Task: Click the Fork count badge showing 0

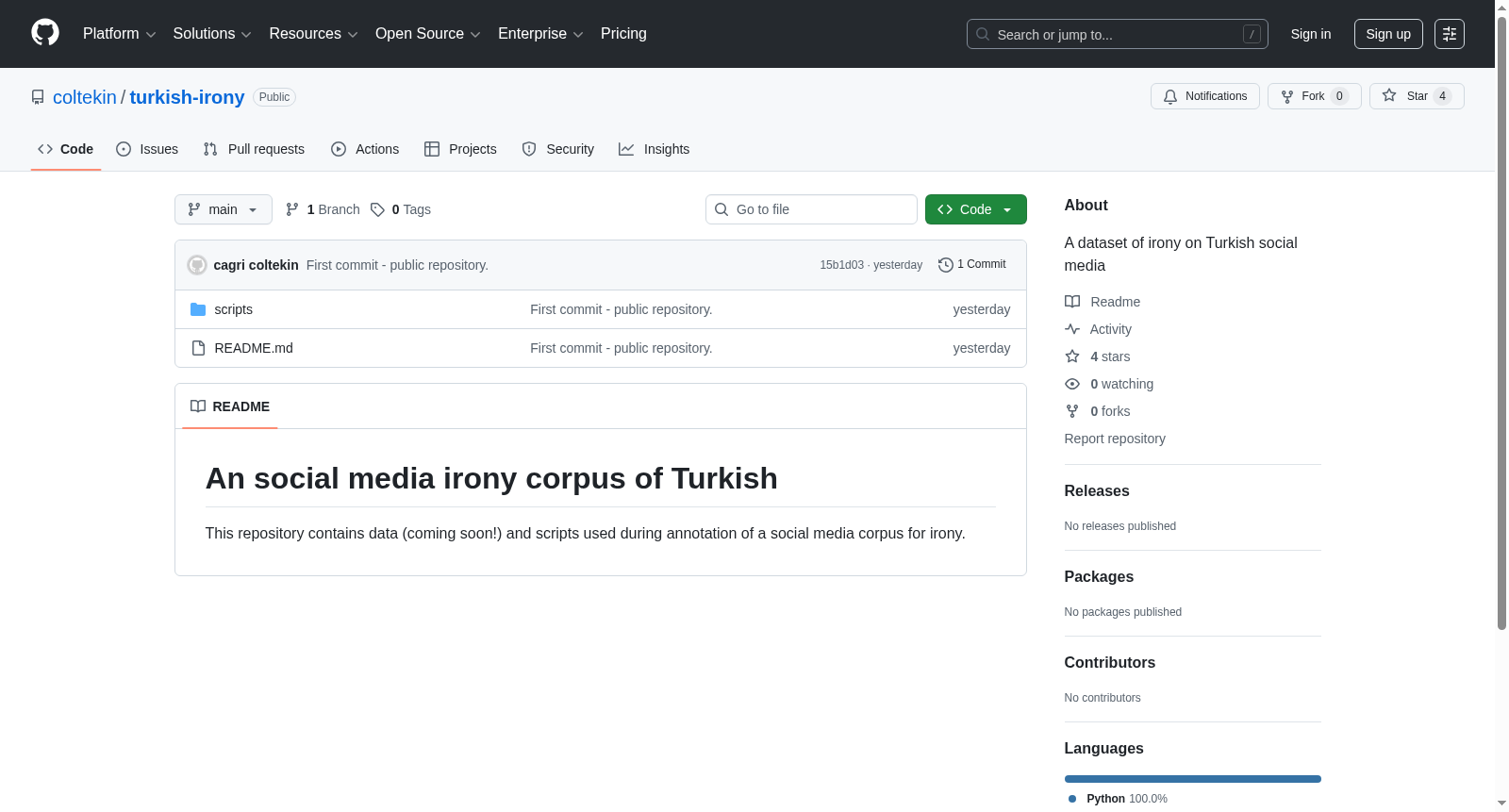Action: click(1339, 96)
